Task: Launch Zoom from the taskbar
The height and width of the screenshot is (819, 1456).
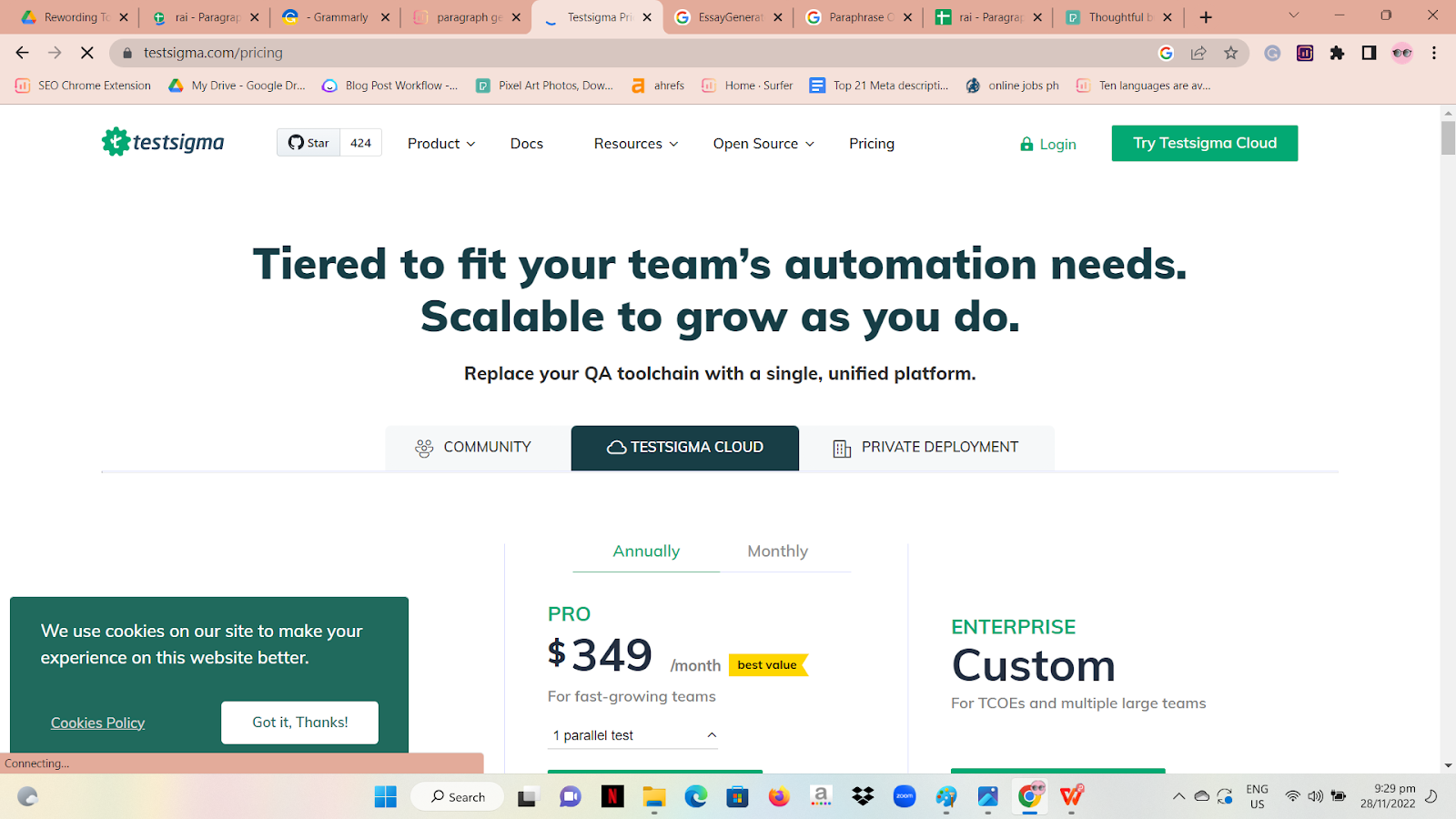Action: (905, 797)
